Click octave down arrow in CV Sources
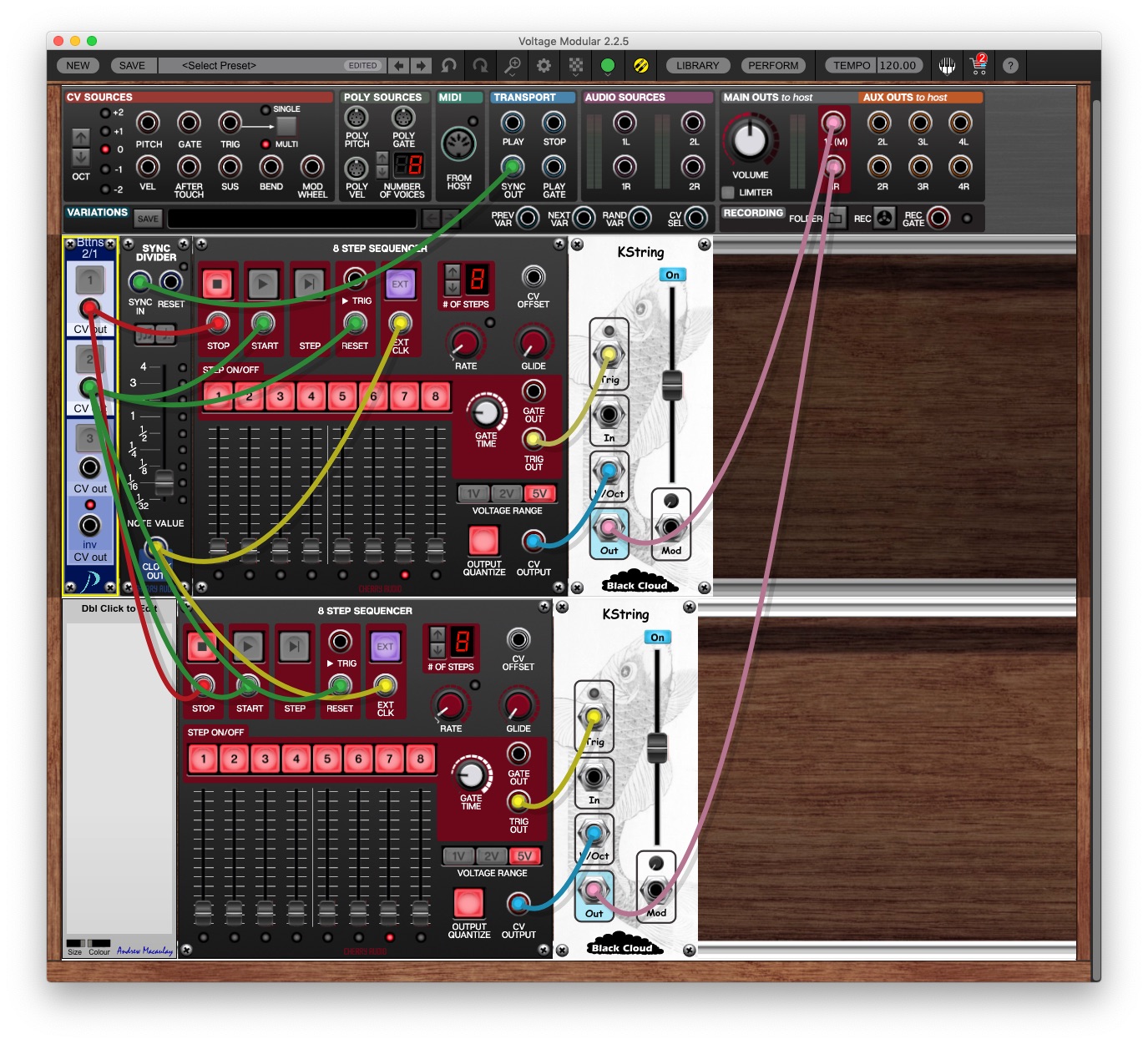 pos(80,157)
